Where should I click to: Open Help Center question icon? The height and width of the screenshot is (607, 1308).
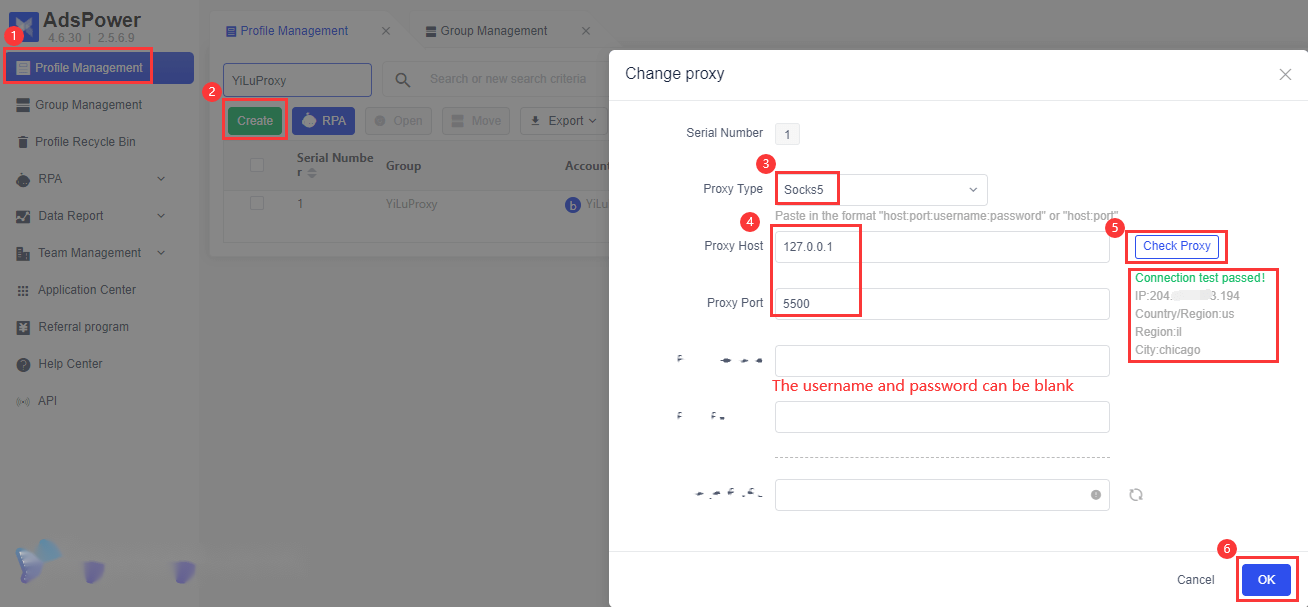(23, 364)
